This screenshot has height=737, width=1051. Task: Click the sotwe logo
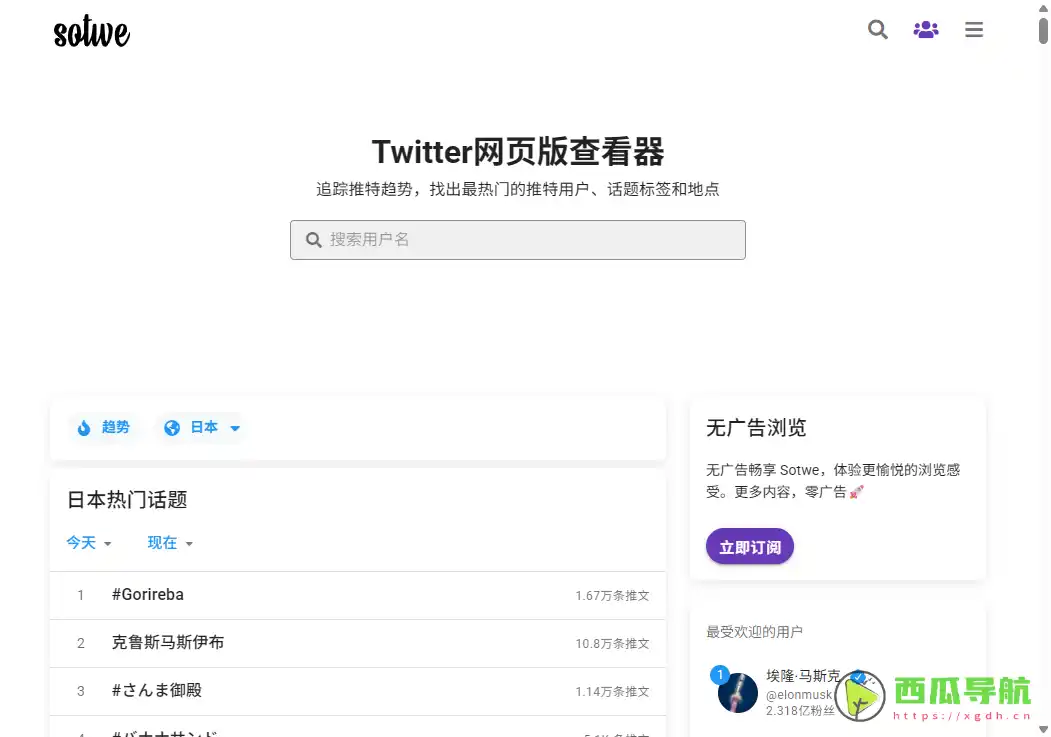point(91,31)
